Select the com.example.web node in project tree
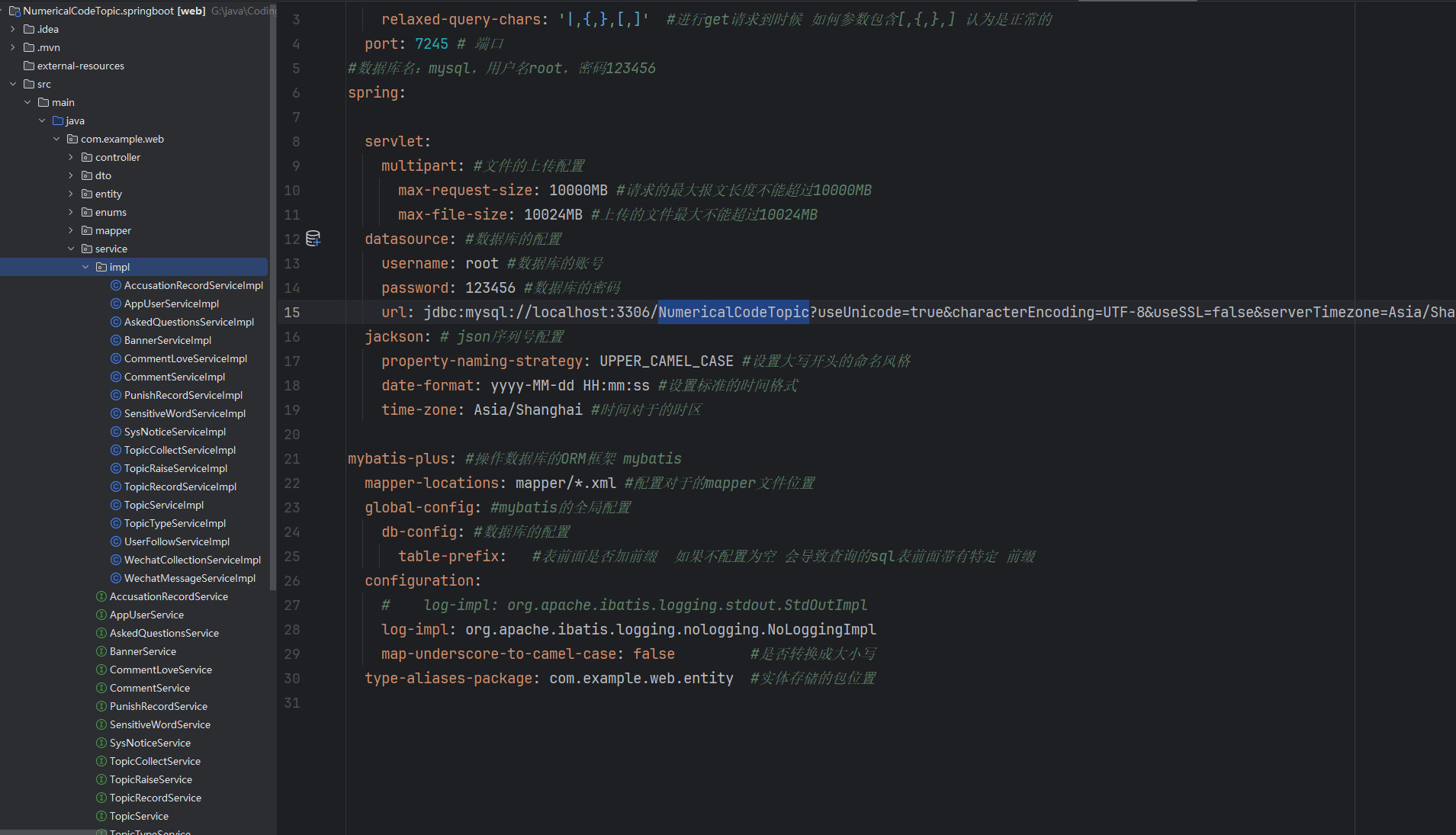This screenshot has width=1456, height=835. pyautogui.click(x=124, y=139)
